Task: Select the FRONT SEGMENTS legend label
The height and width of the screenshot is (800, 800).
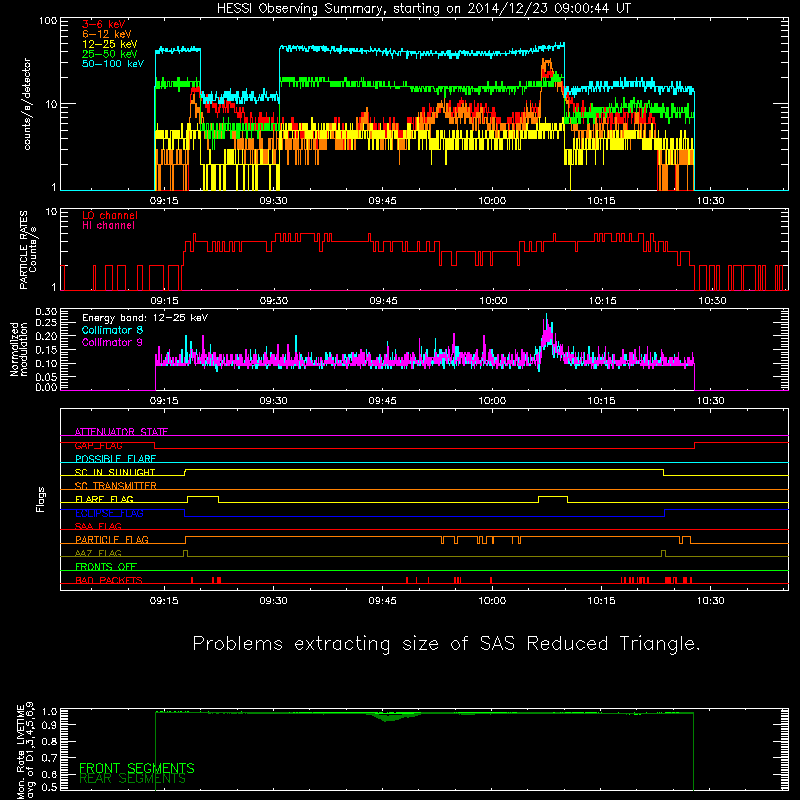Action: [x=137, y=768]
